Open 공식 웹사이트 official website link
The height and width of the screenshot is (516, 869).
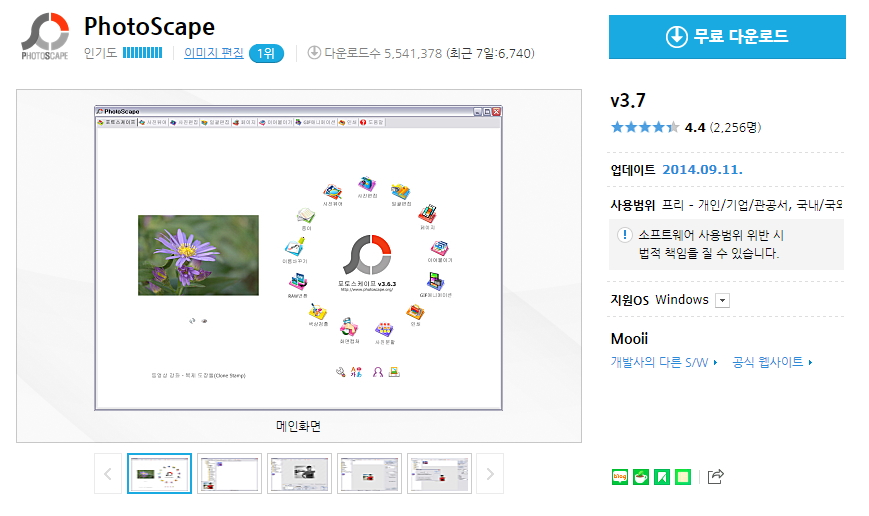point(772,362)
